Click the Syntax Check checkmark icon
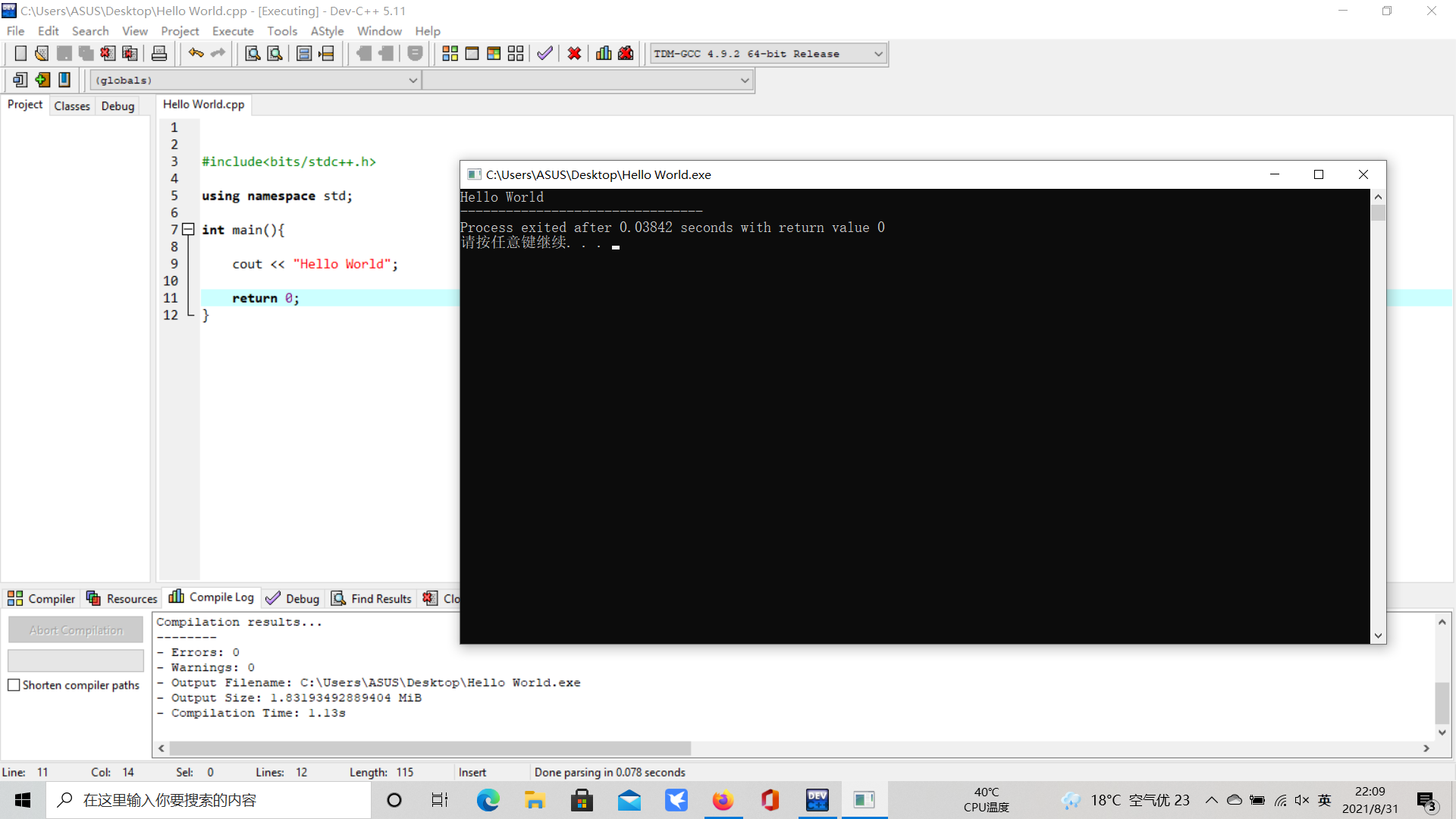The image size is (1456, 819). (x=544, y=54)
